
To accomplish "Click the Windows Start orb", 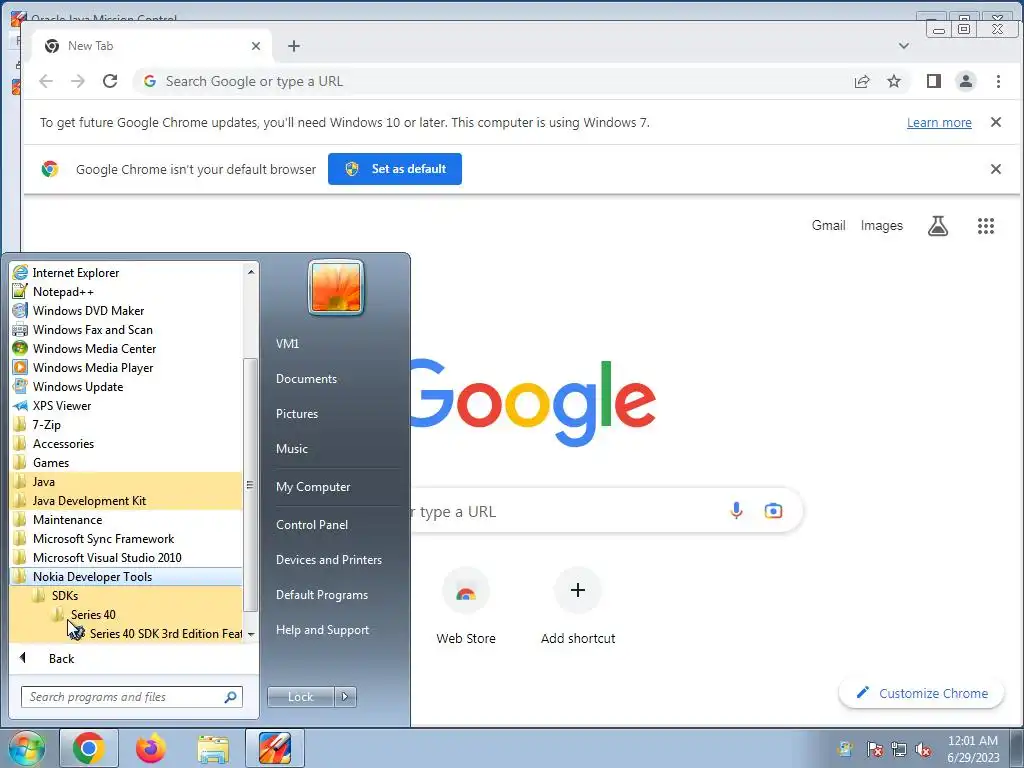I will (27, 748).
